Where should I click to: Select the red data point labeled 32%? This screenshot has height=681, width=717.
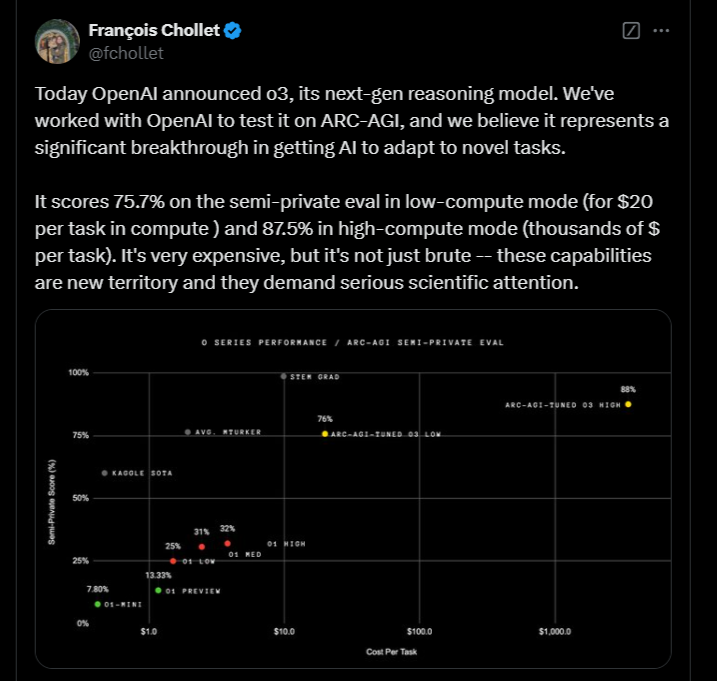coord(228,543)
